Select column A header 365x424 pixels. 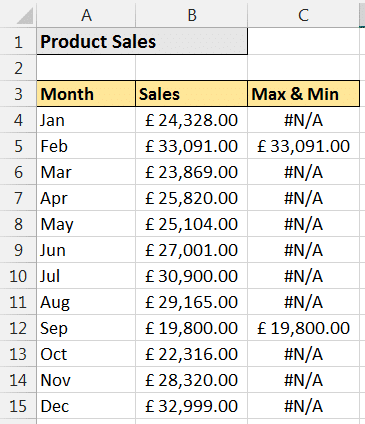click(x=86, y=15)
